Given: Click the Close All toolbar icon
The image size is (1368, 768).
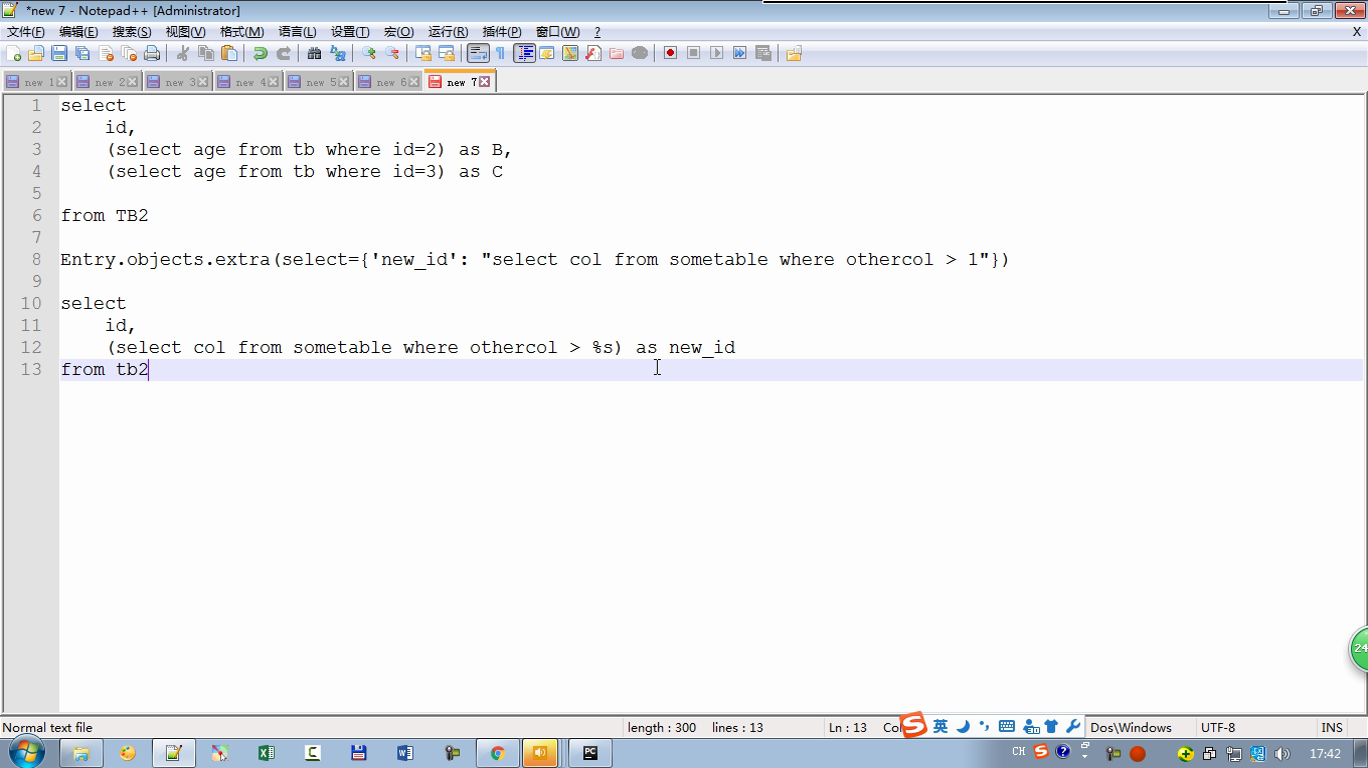Looking at the screenshot, I should pyautogui.click(x=129, y=53).
